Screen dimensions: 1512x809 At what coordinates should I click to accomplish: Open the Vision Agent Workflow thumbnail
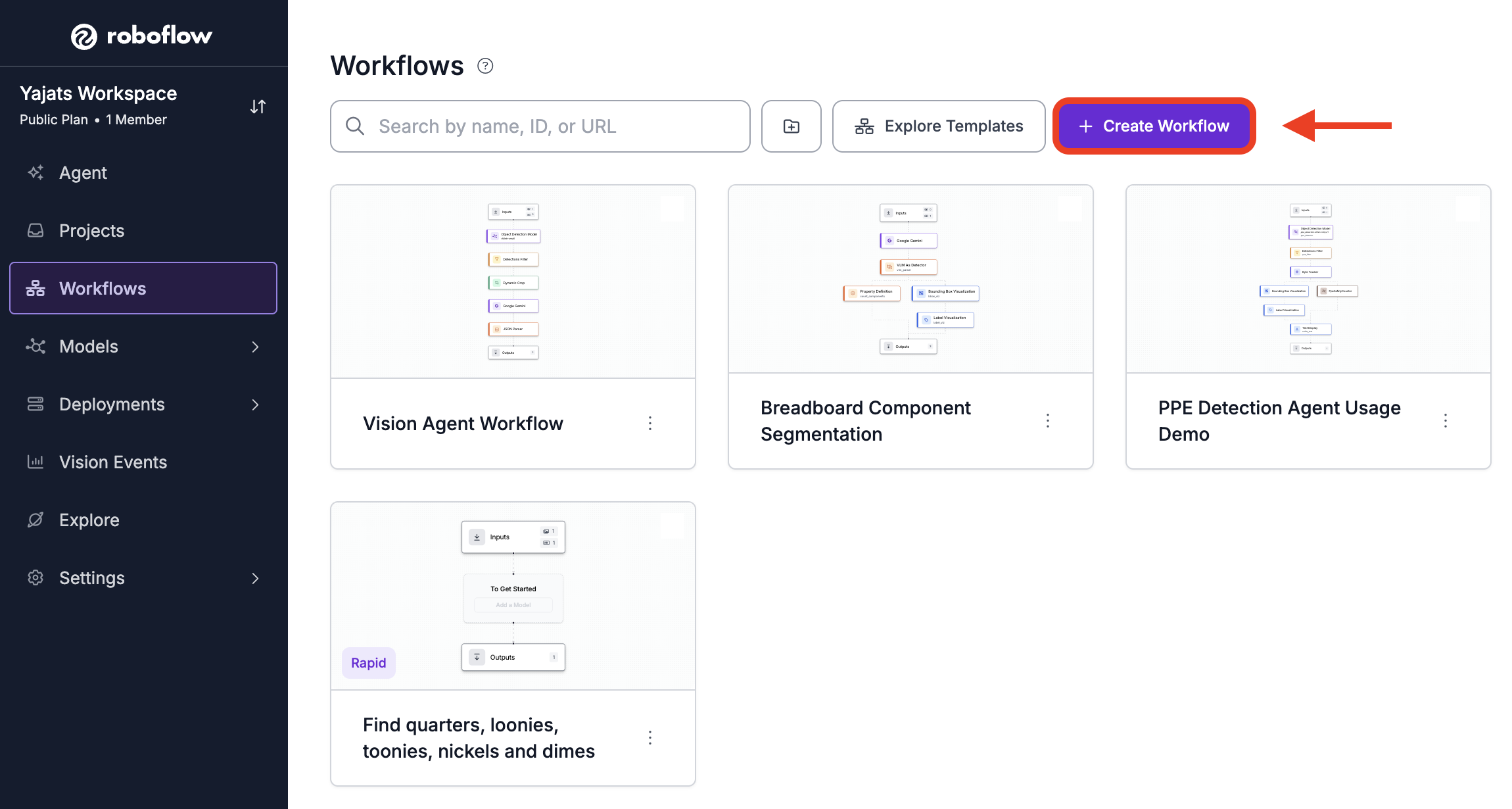pyautogui.click(x=513, y=282)
